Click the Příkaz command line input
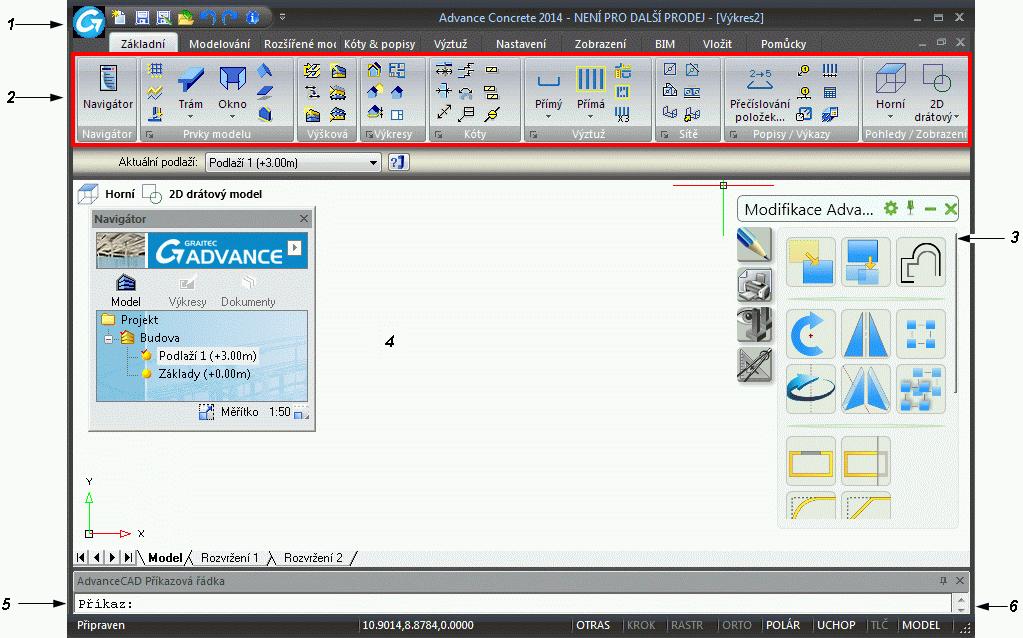Viewport: 1023px width, 638px height. point(513,603)
